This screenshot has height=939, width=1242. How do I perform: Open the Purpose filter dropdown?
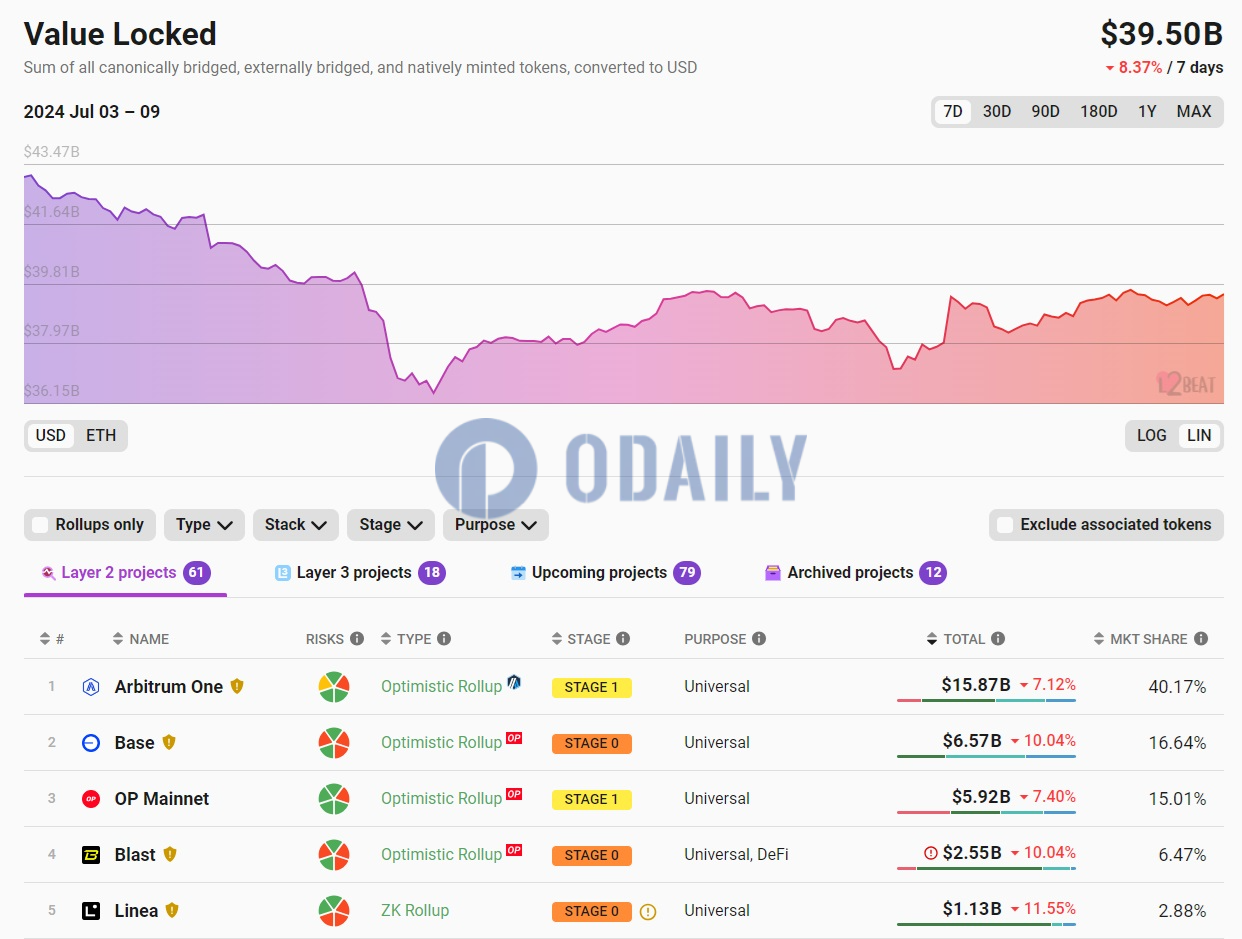495,525
